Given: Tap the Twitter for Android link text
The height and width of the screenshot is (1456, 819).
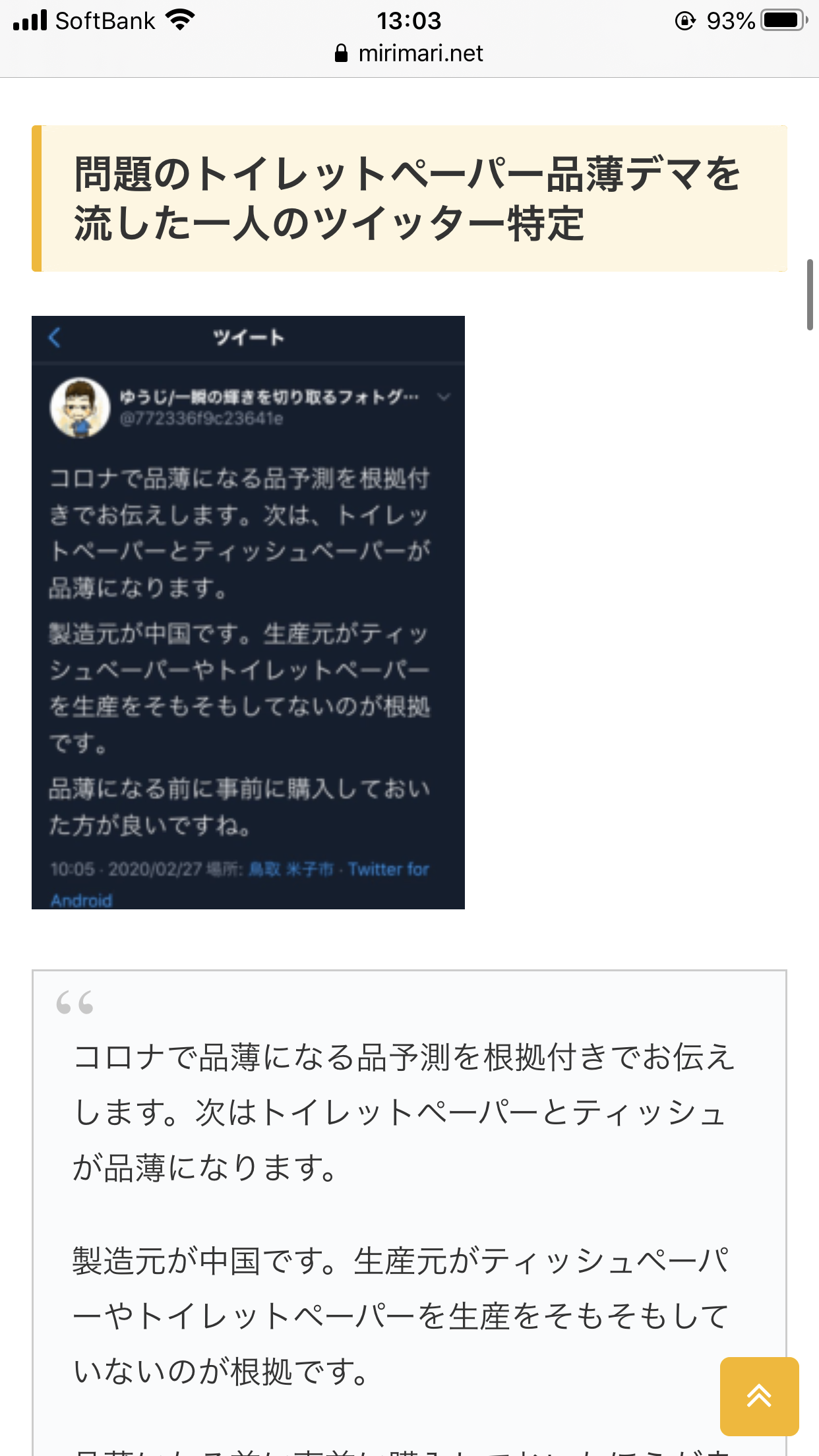Looking at the screenshot, I should (240, 884).
